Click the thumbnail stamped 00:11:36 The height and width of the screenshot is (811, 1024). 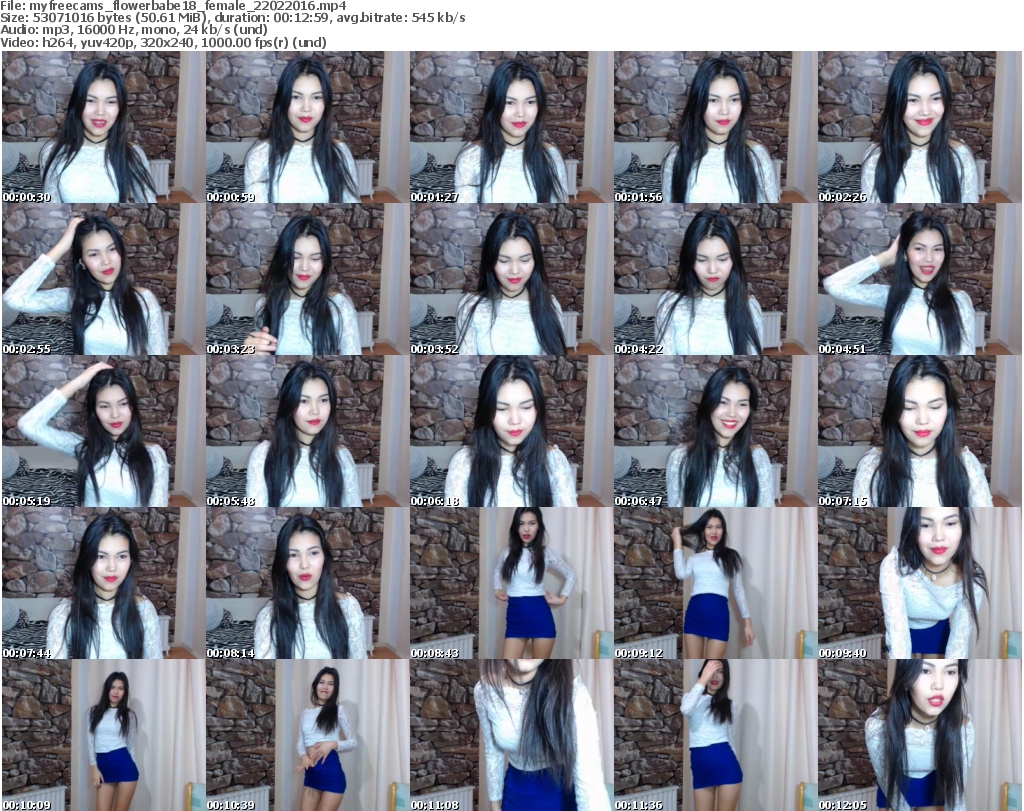point(715,735)
